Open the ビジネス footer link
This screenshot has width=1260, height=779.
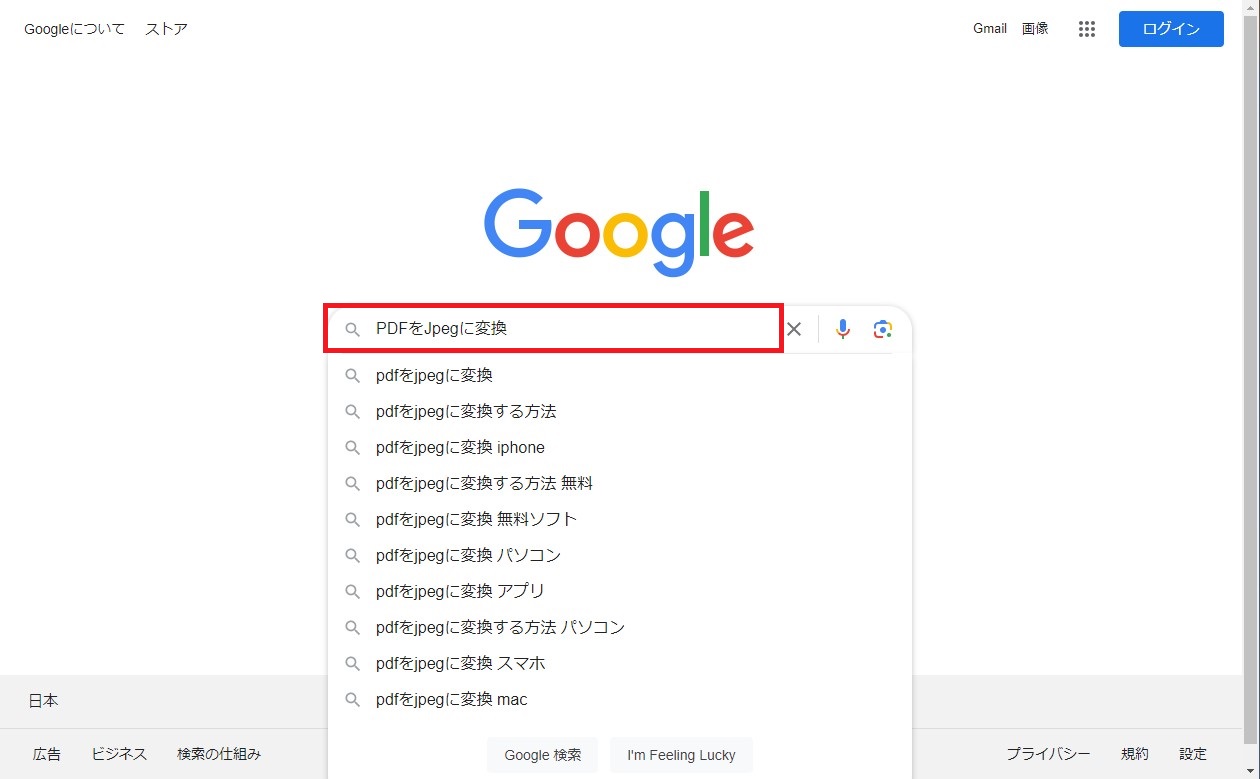point(119,754)
